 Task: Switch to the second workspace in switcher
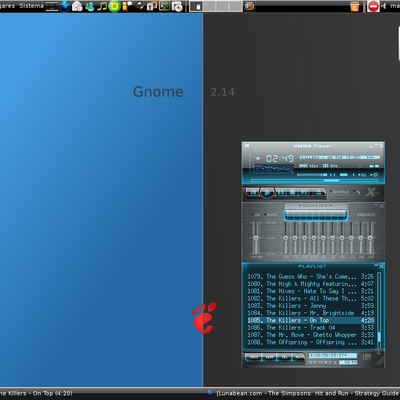pos(209,6)
